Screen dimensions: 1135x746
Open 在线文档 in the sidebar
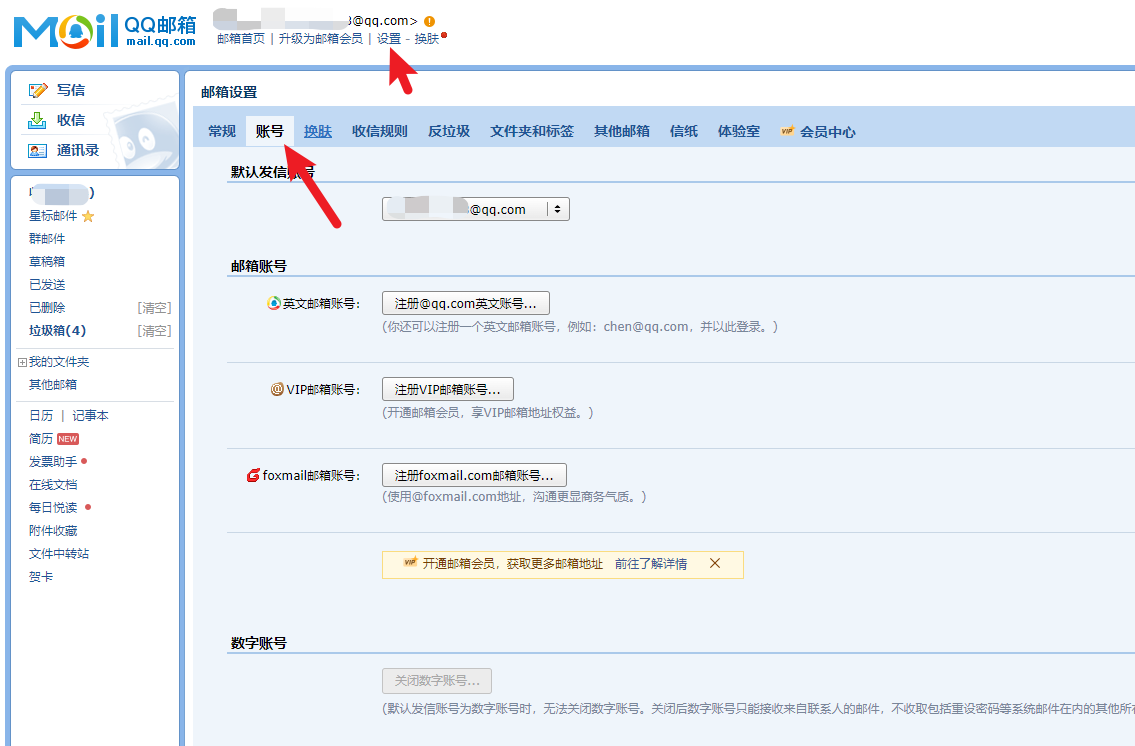click(53, 485)
